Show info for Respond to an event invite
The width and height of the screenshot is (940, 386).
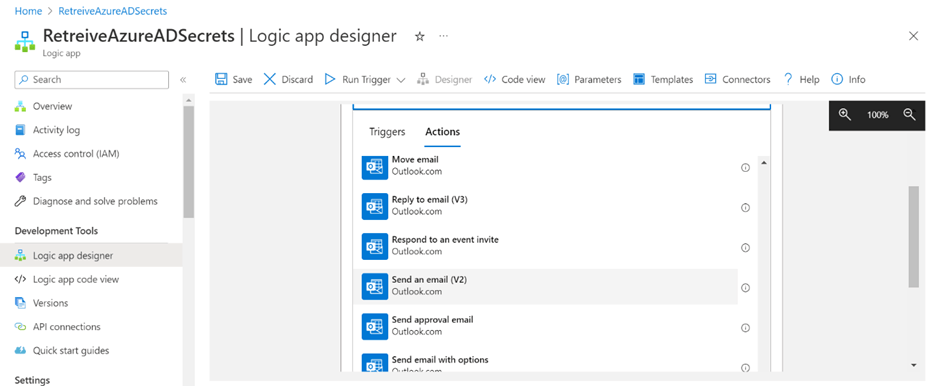coord(746,248)
